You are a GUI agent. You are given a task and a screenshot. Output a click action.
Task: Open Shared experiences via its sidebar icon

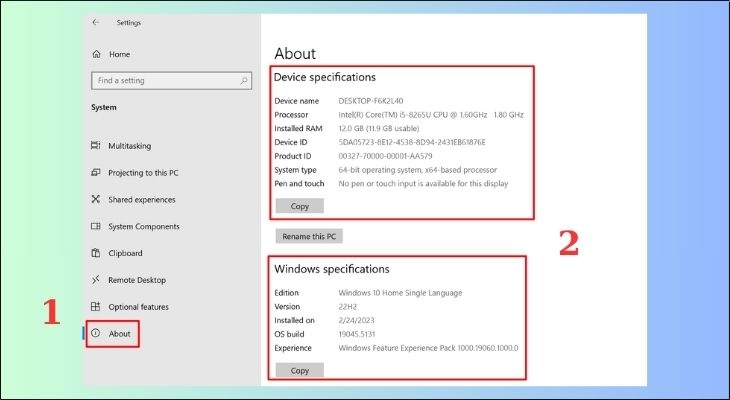click(x=96, y=200)
